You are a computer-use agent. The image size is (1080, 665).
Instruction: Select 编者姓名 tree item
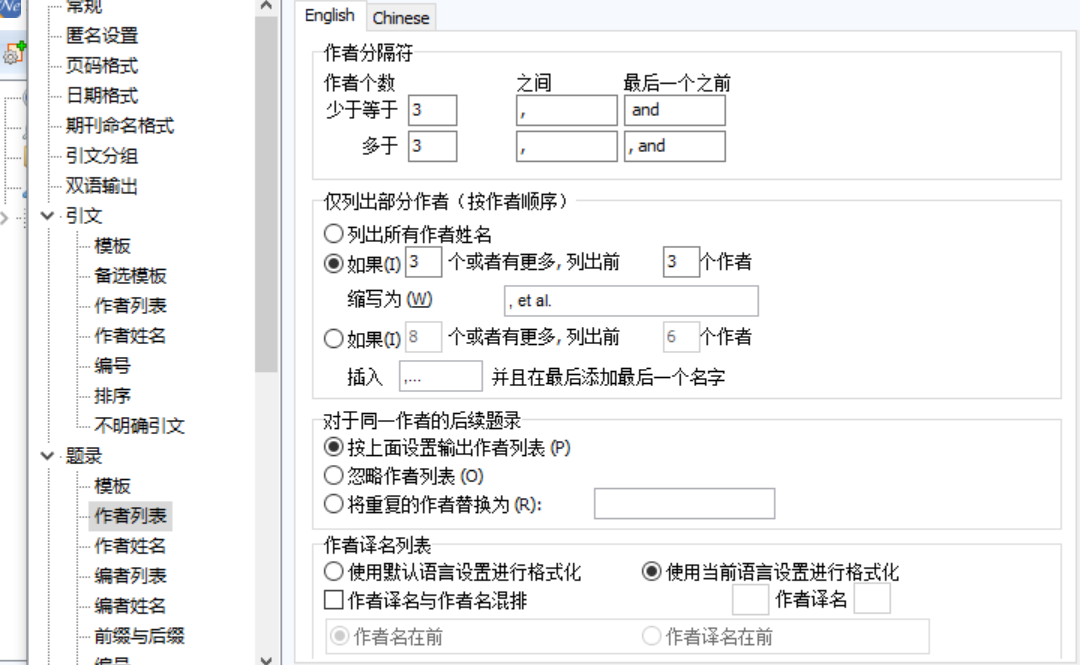click(x=130, y=606)
